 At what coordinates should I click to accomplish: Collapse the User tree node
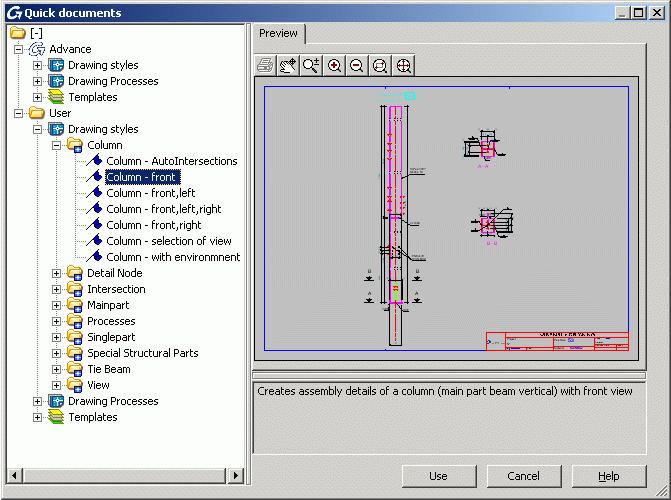point(18,113)
